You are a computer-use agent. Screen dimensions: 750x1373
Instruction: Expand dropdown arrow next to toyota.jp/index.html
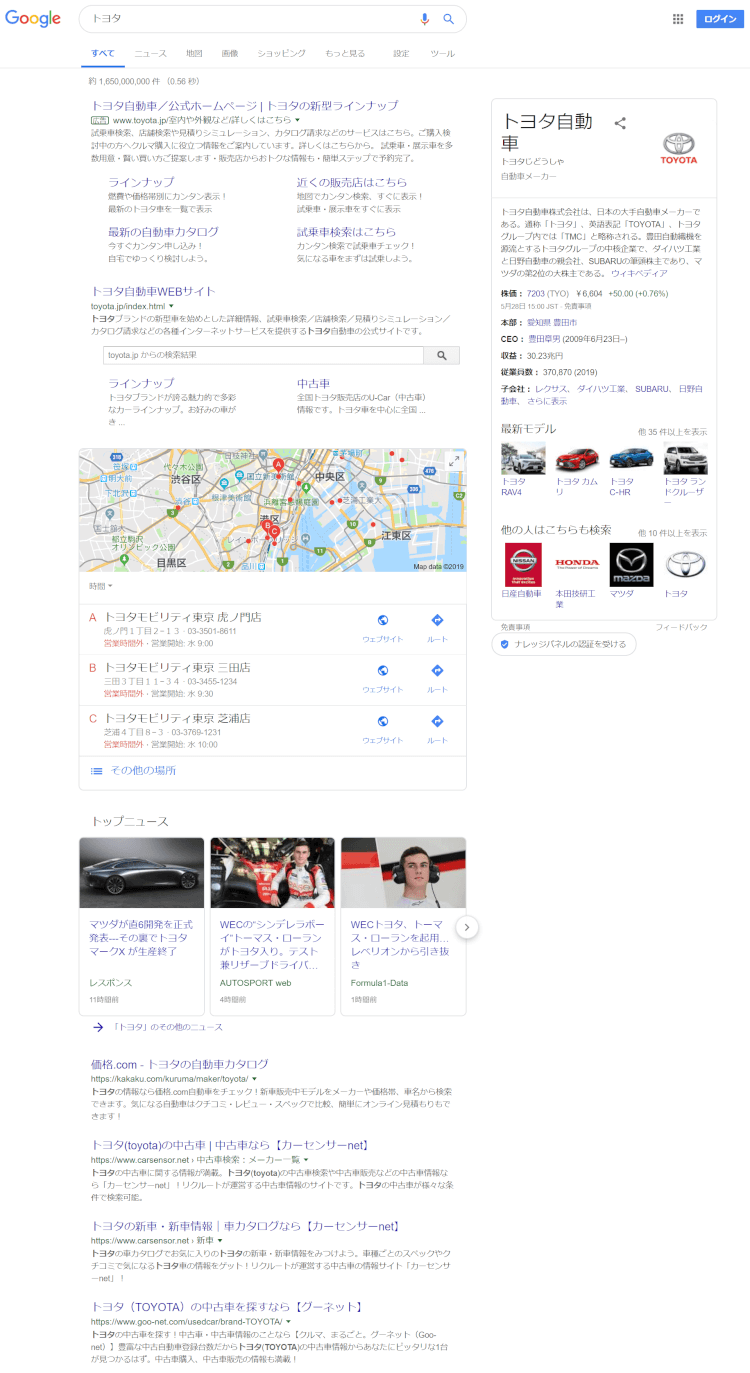(171, 306)
